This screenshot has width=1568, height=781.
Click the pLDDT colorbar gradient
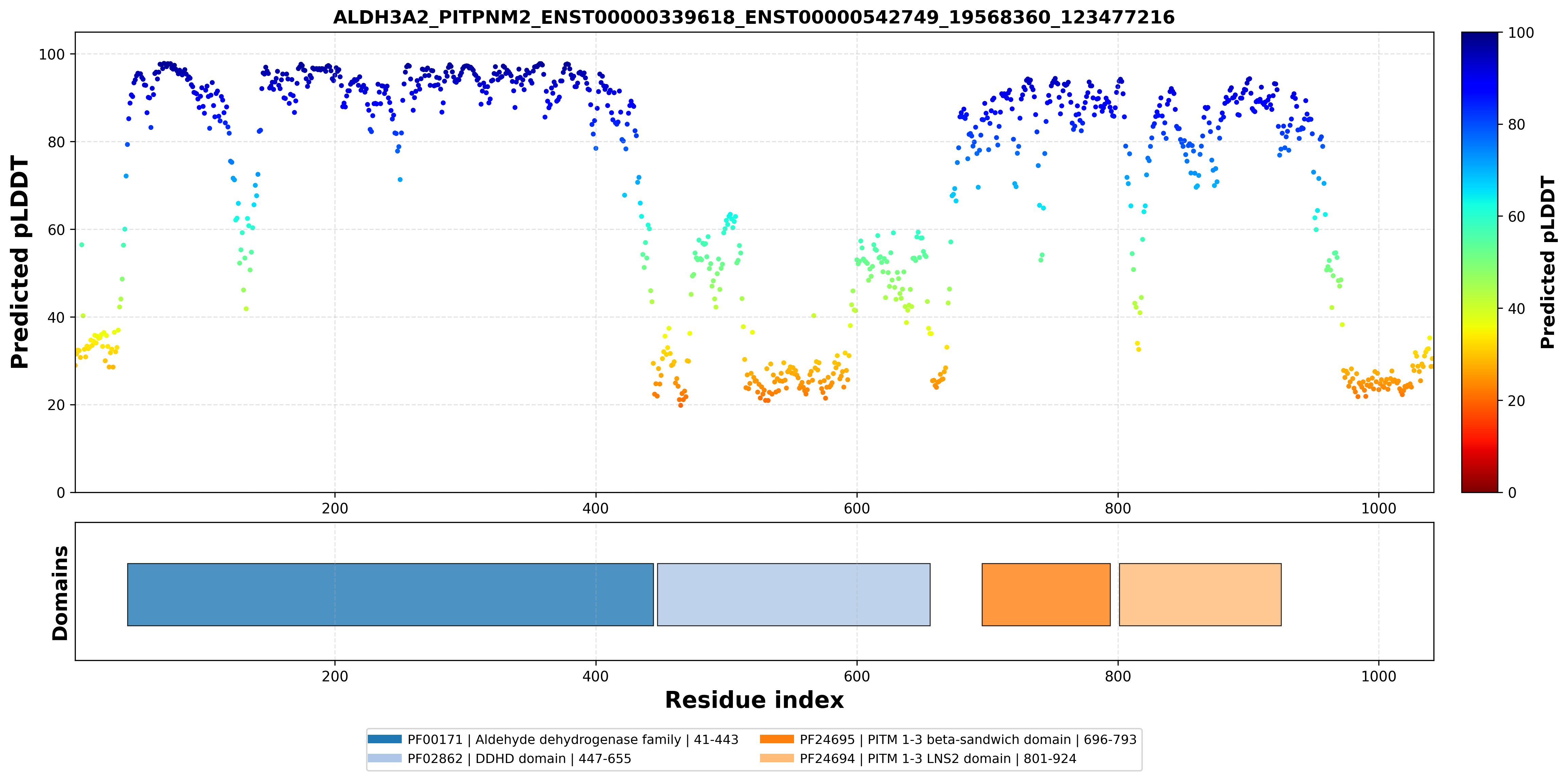tap(1480, 262)
